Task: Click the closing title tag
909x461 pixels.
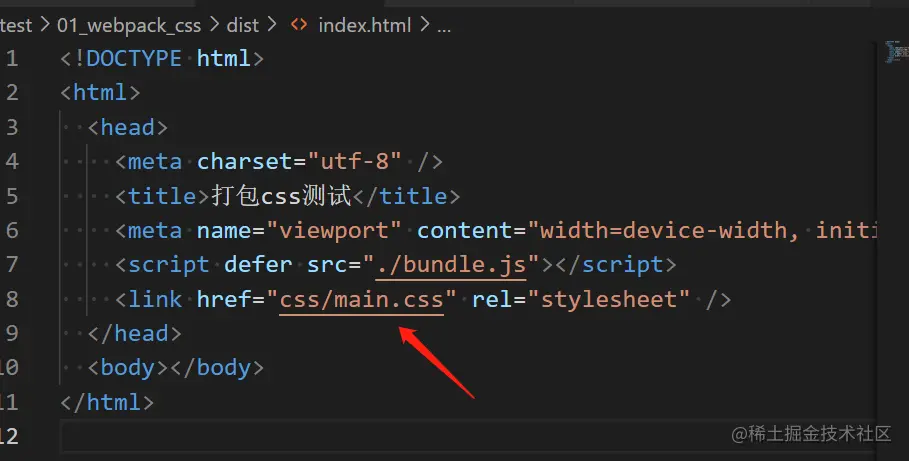Action: pos(406,196)
